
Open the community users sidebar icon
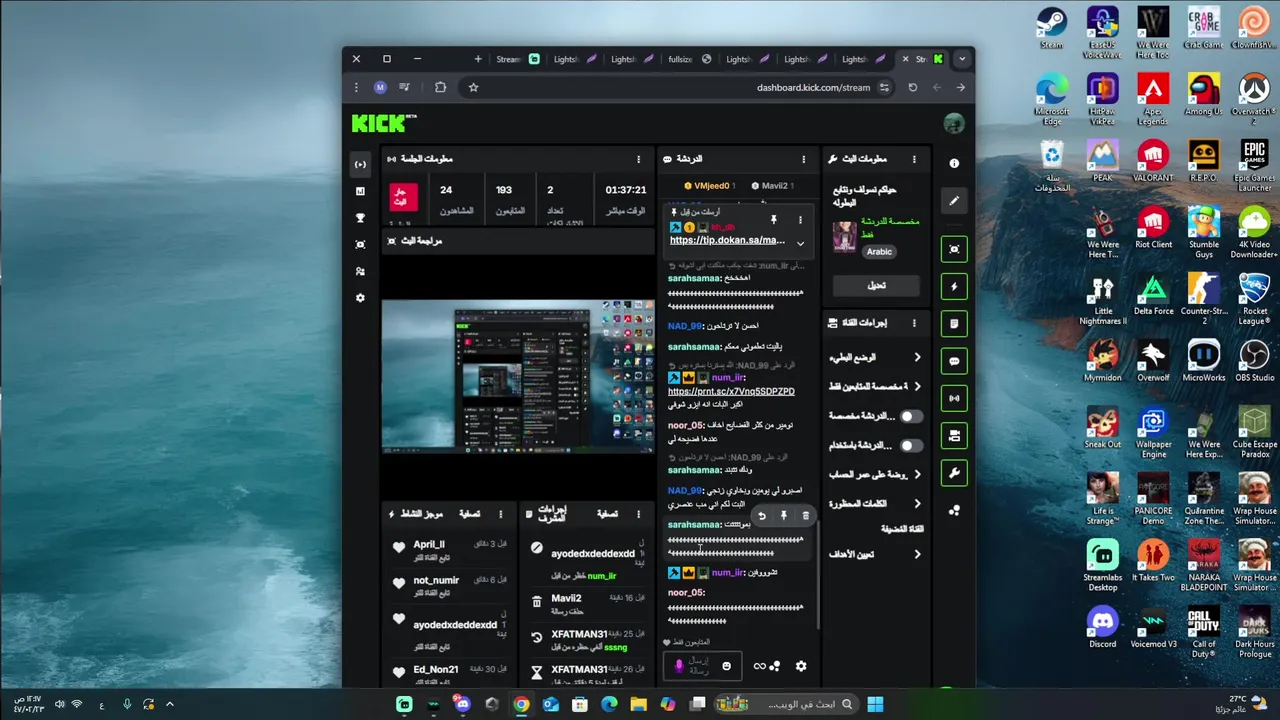coord(361,271)
